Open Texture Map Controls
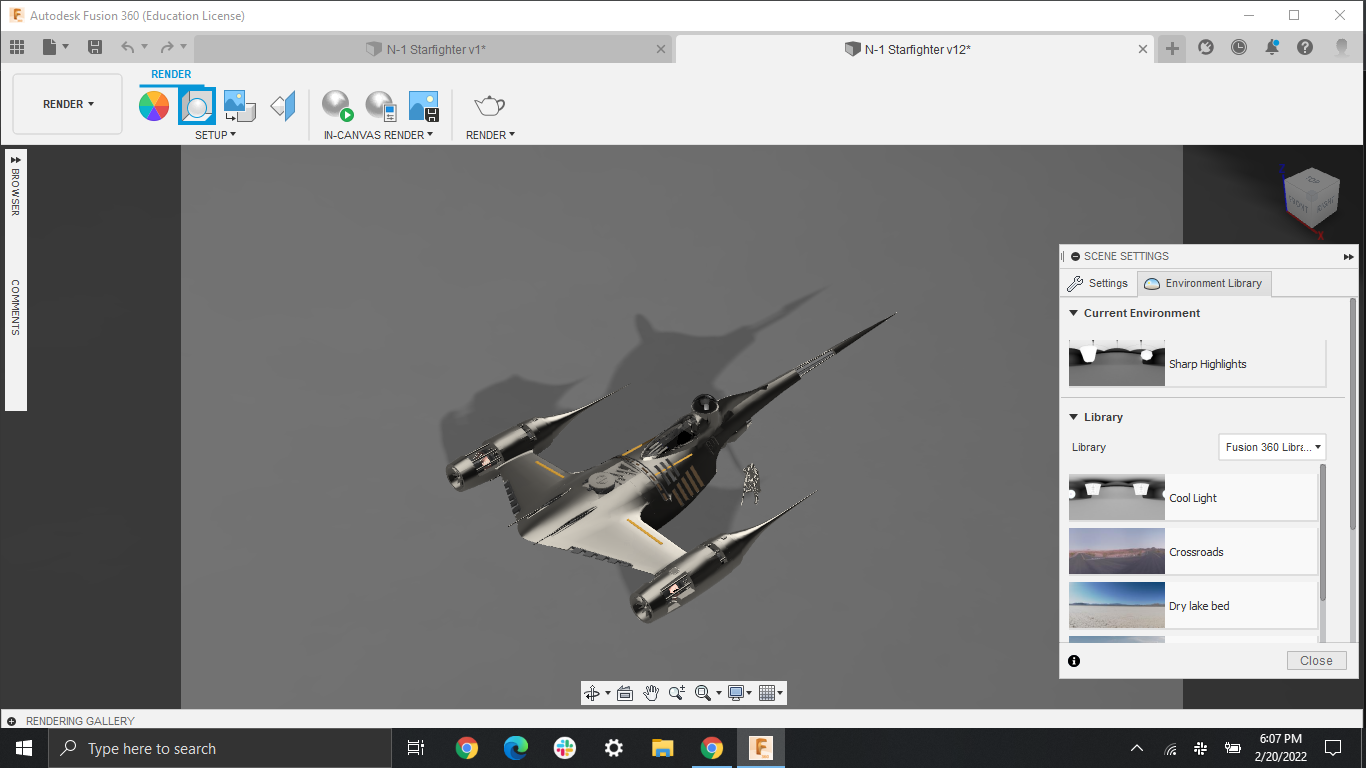Image resolution: width=1366 pixels, height=768 pixels. pyautogui.click(x=239, y=104)
